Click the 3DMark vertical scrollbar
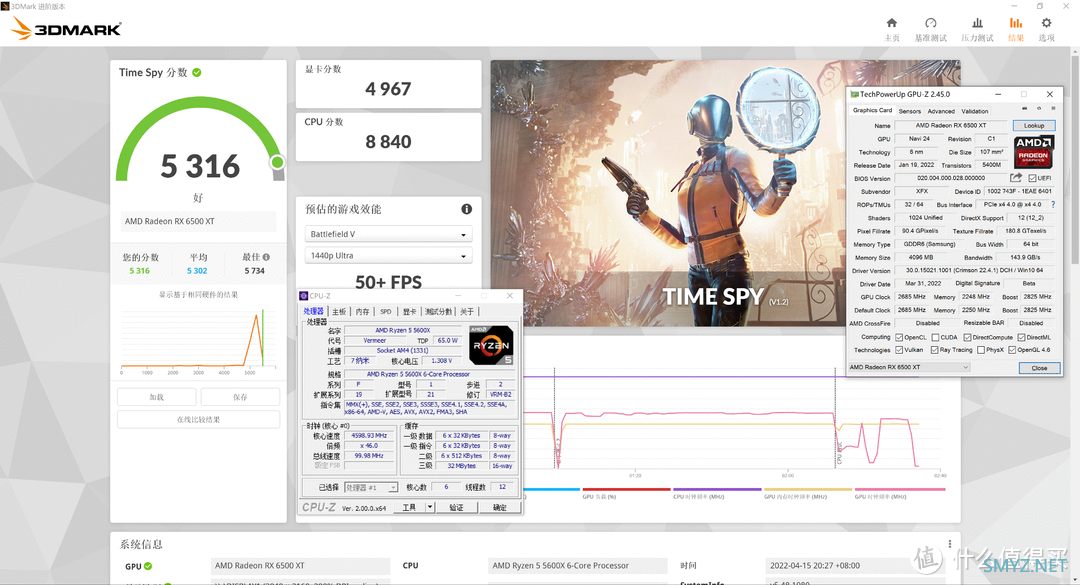This screenshot has height=585, width=1080. coord(1074,158)
